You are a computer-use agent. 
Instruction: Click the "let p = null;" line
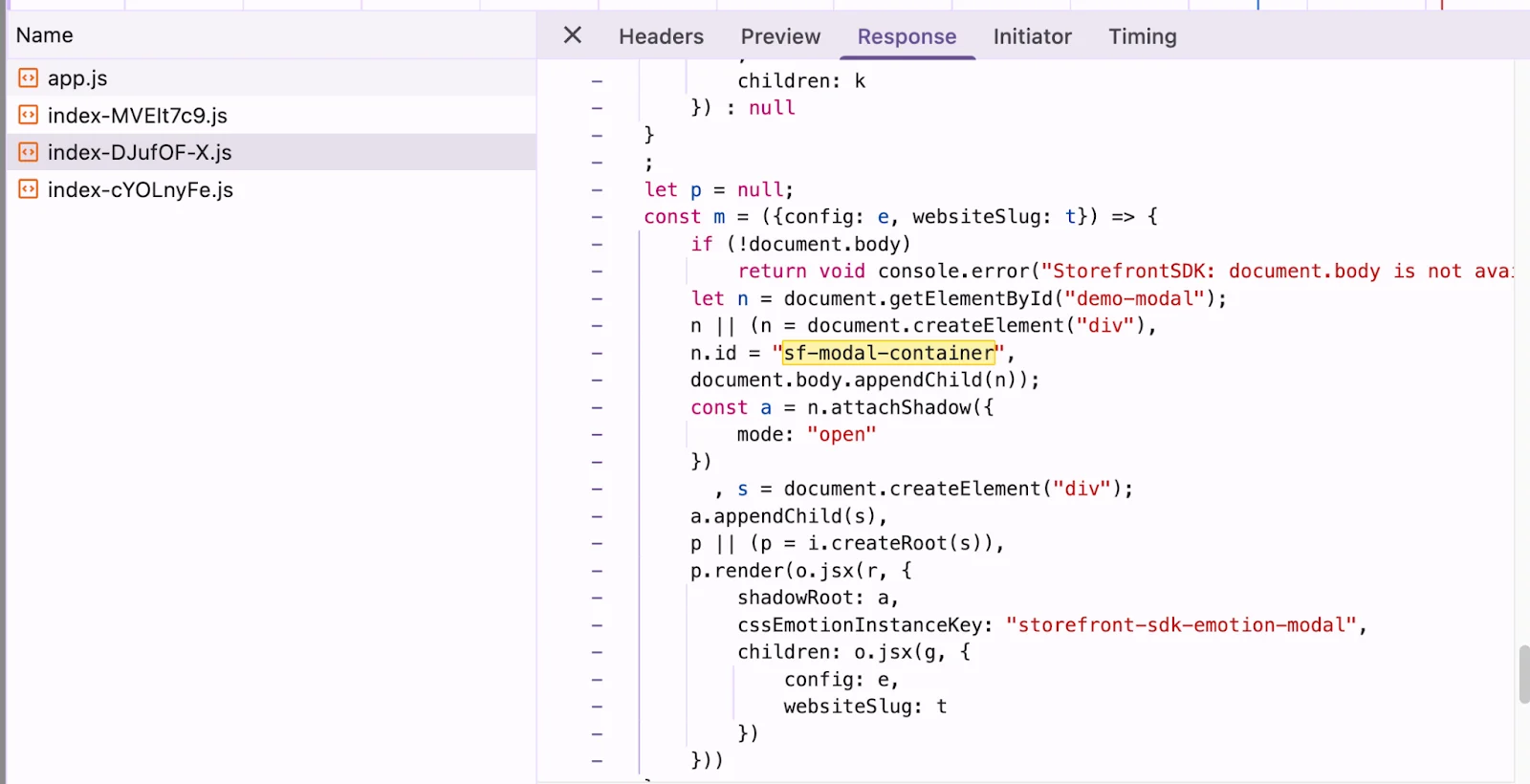719,189
